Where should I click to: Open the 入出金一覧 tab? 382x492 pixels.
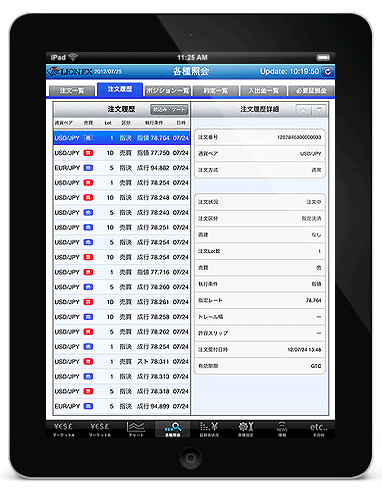(264, 91)
